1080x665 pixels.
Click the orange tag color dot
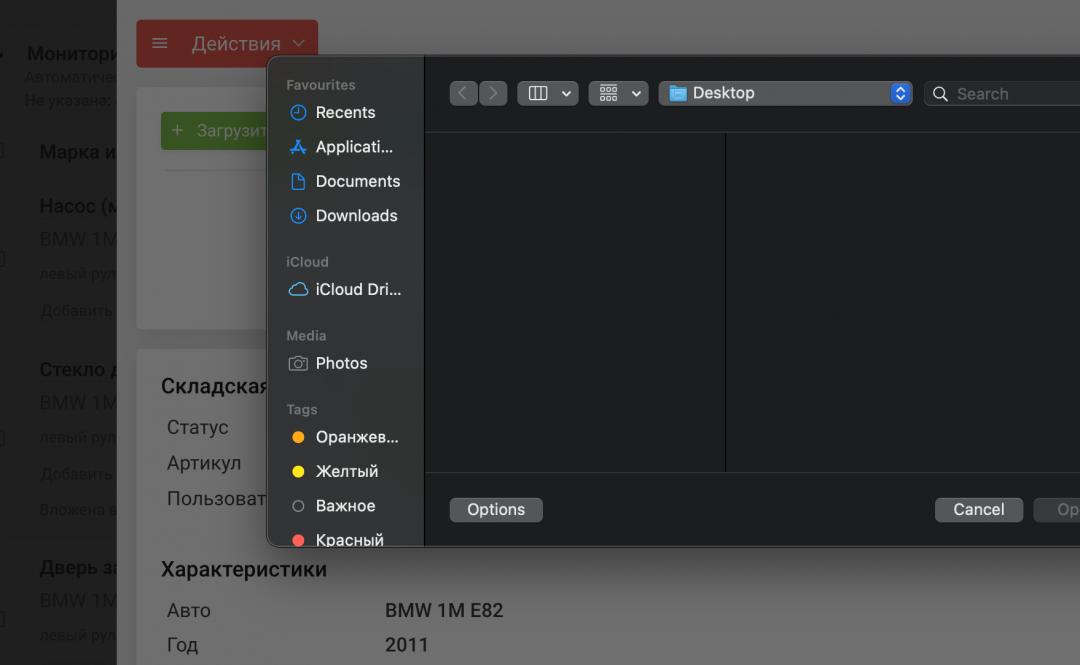point(298,437)
